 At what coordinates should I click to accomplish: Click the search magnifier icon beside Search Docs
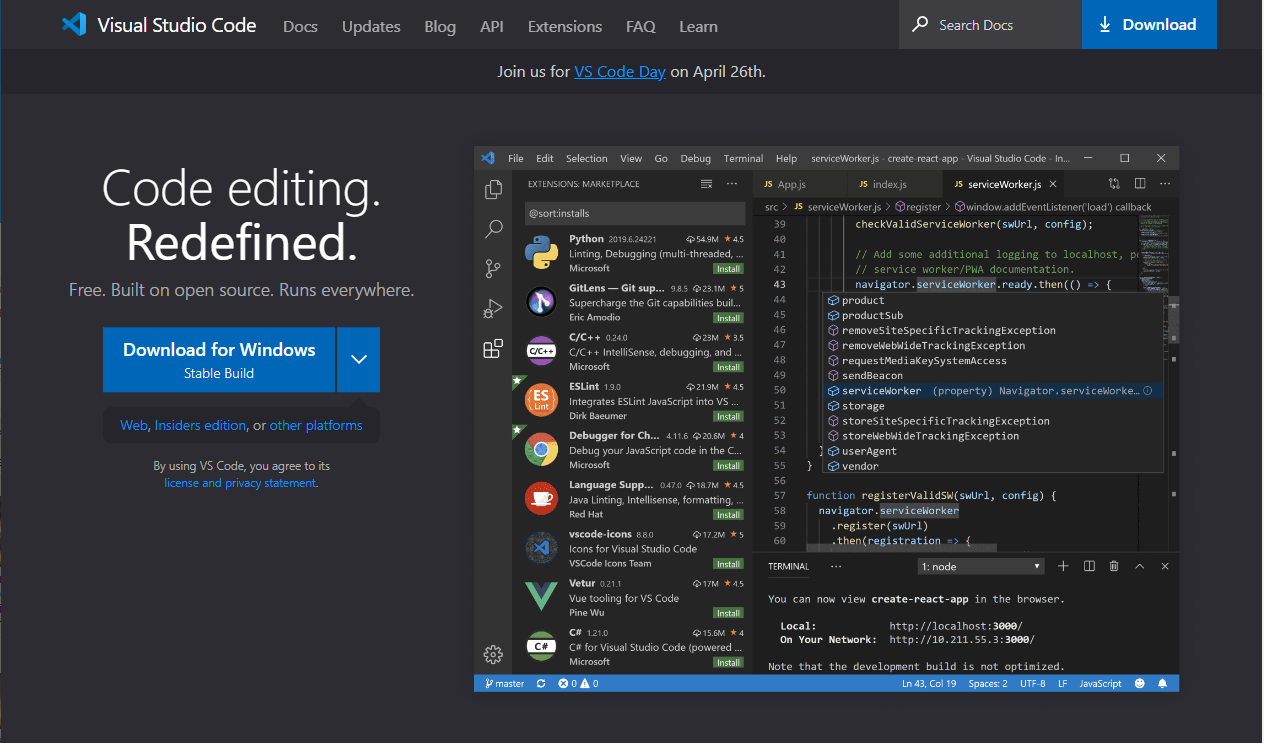[x=920, y=25]
